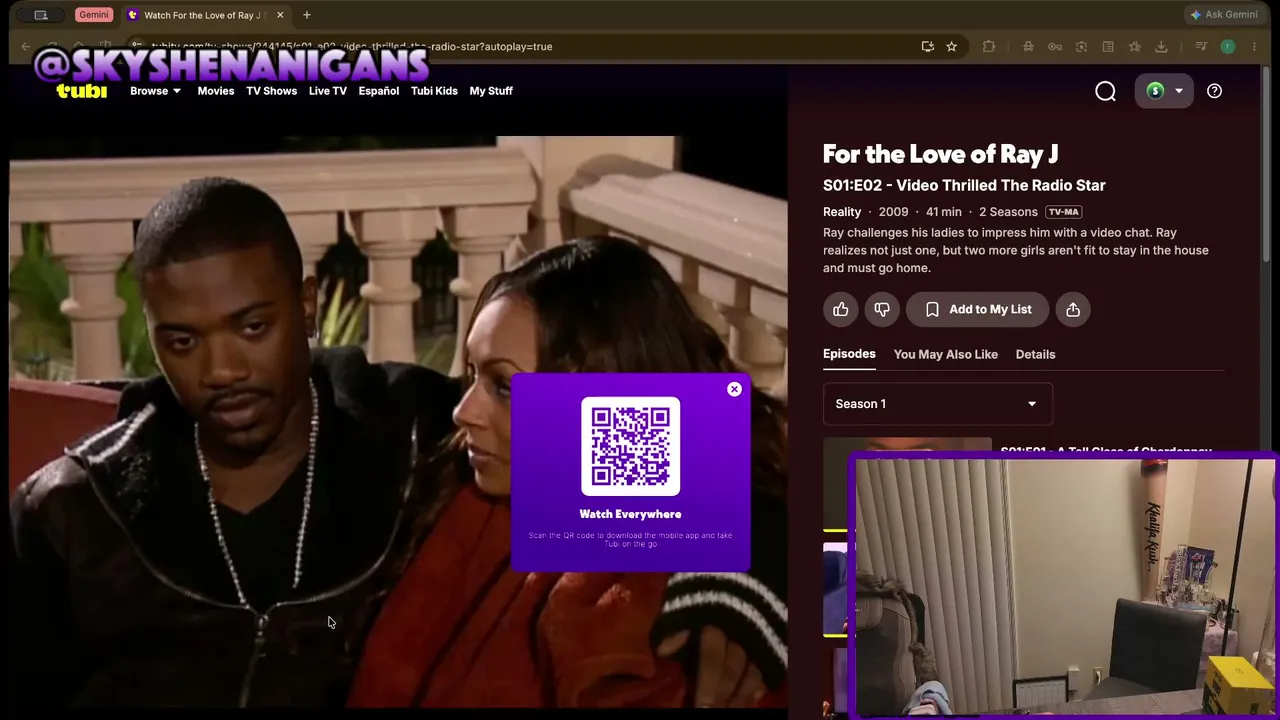Click the show title For the Love of Ray J

tap(940, 154)
